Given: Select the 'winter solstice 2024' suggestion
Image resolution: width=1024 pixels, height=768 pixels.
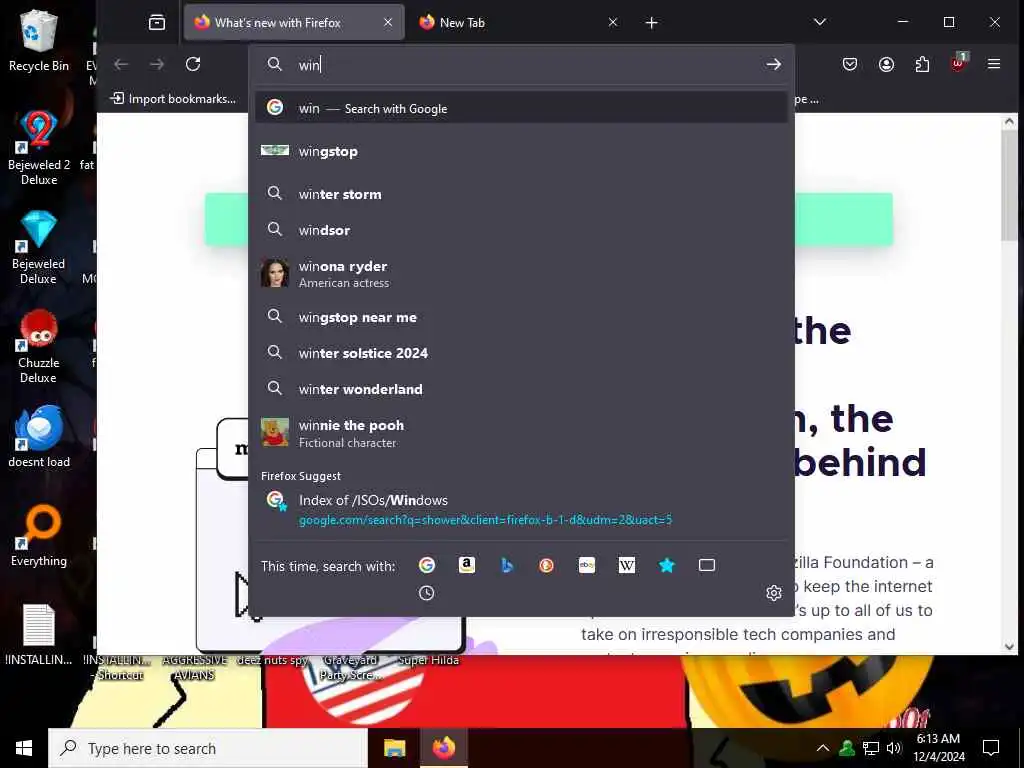Looking at the screenshot, I should pyautogui.click(x=521, y=353).
